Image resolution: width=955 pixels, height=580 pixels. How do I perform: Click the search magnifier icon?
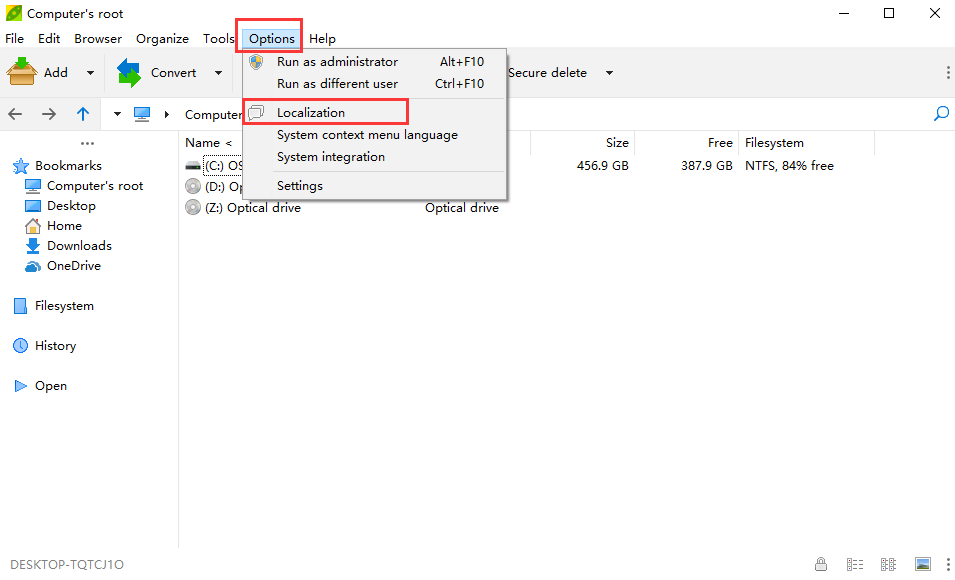[940, 114]
